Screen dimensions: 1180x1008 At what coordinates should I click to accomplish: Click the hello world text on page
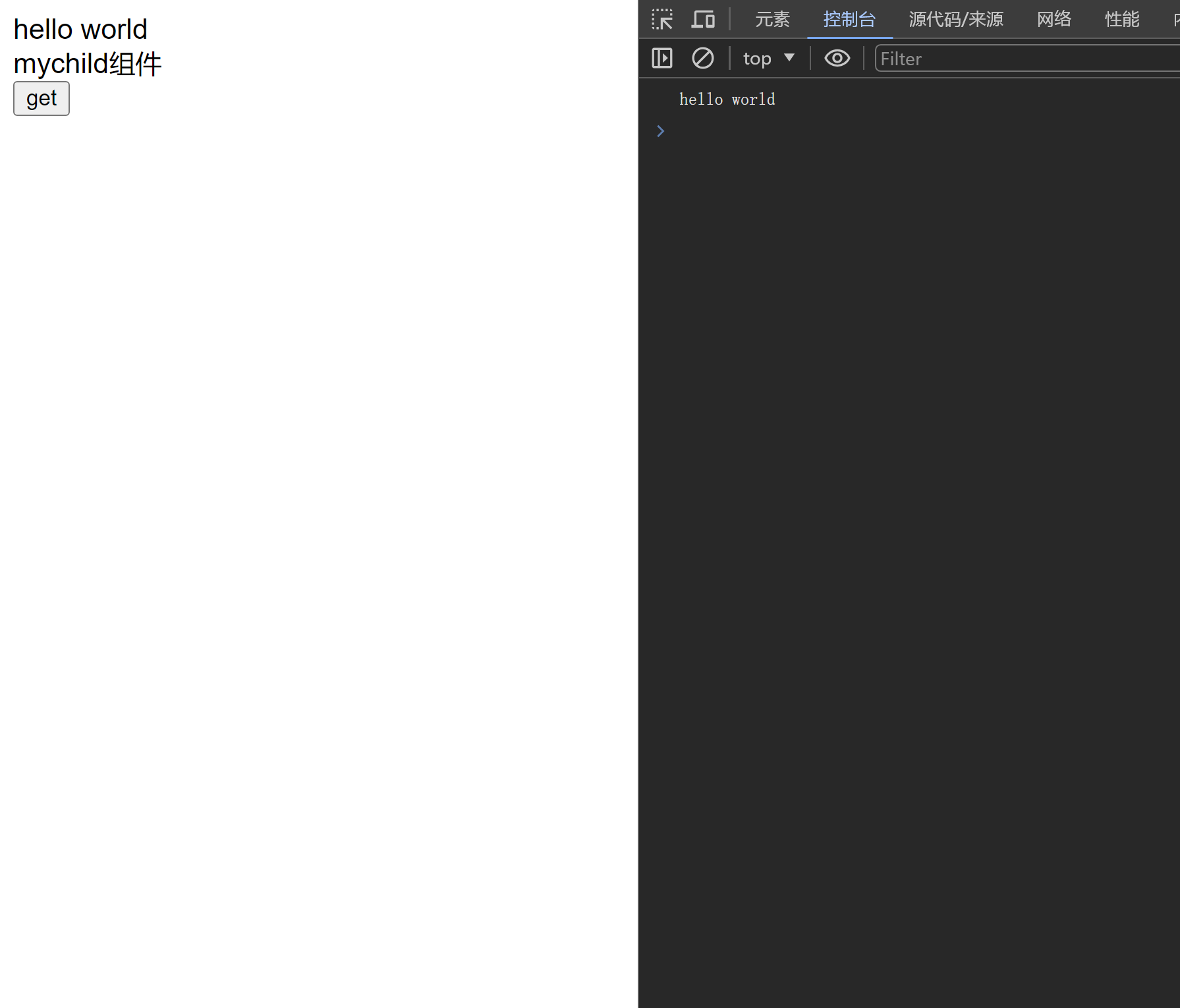pyautogui.click(x=80, y=30)
